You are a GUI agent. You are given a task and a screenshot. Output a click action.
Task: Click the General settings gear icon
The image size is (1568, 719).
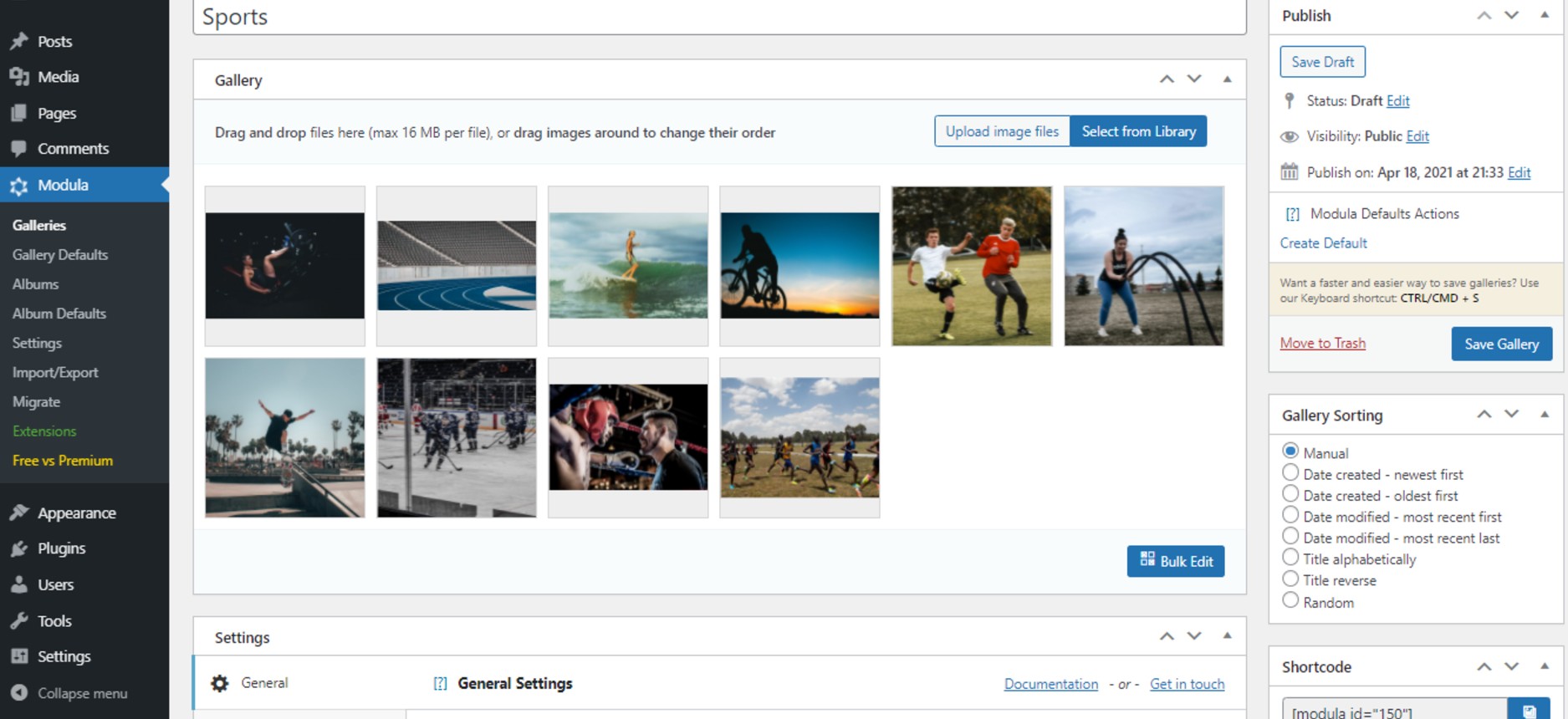pos(220,684)
